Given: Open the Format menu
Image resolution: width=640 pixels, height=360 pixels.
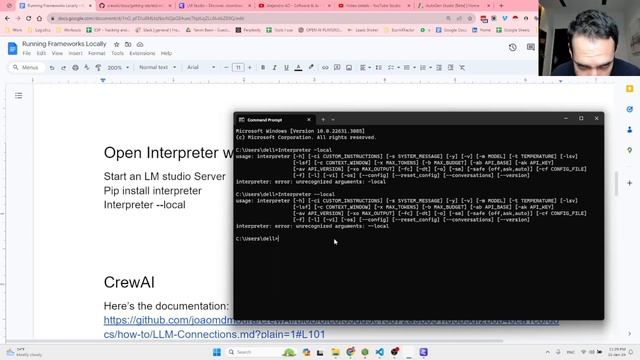Looking at the screenshot, I should pyautogui.click(x=97, y=53).
